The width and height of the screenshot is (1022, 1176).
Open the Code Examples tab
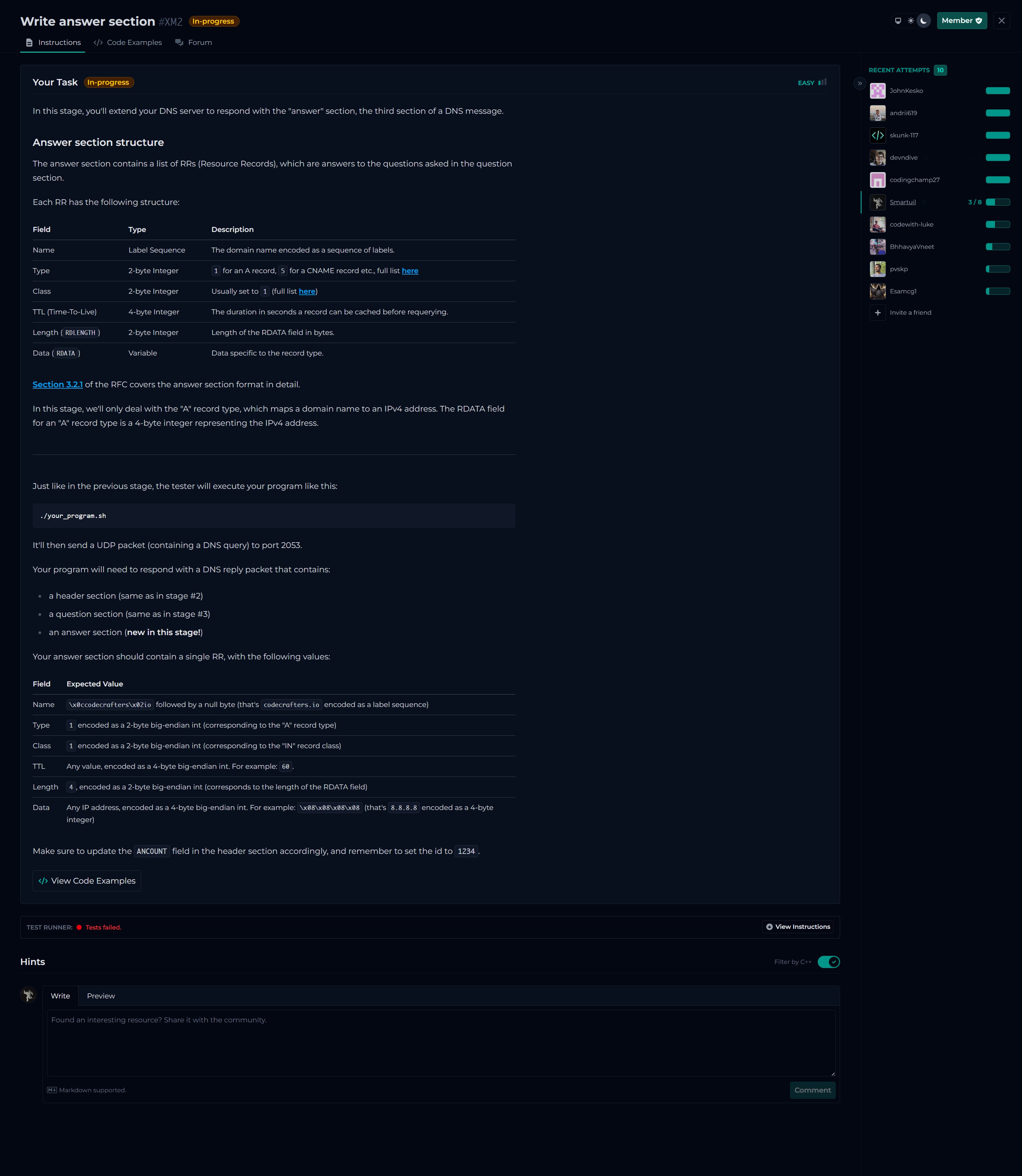click(128, 43)
